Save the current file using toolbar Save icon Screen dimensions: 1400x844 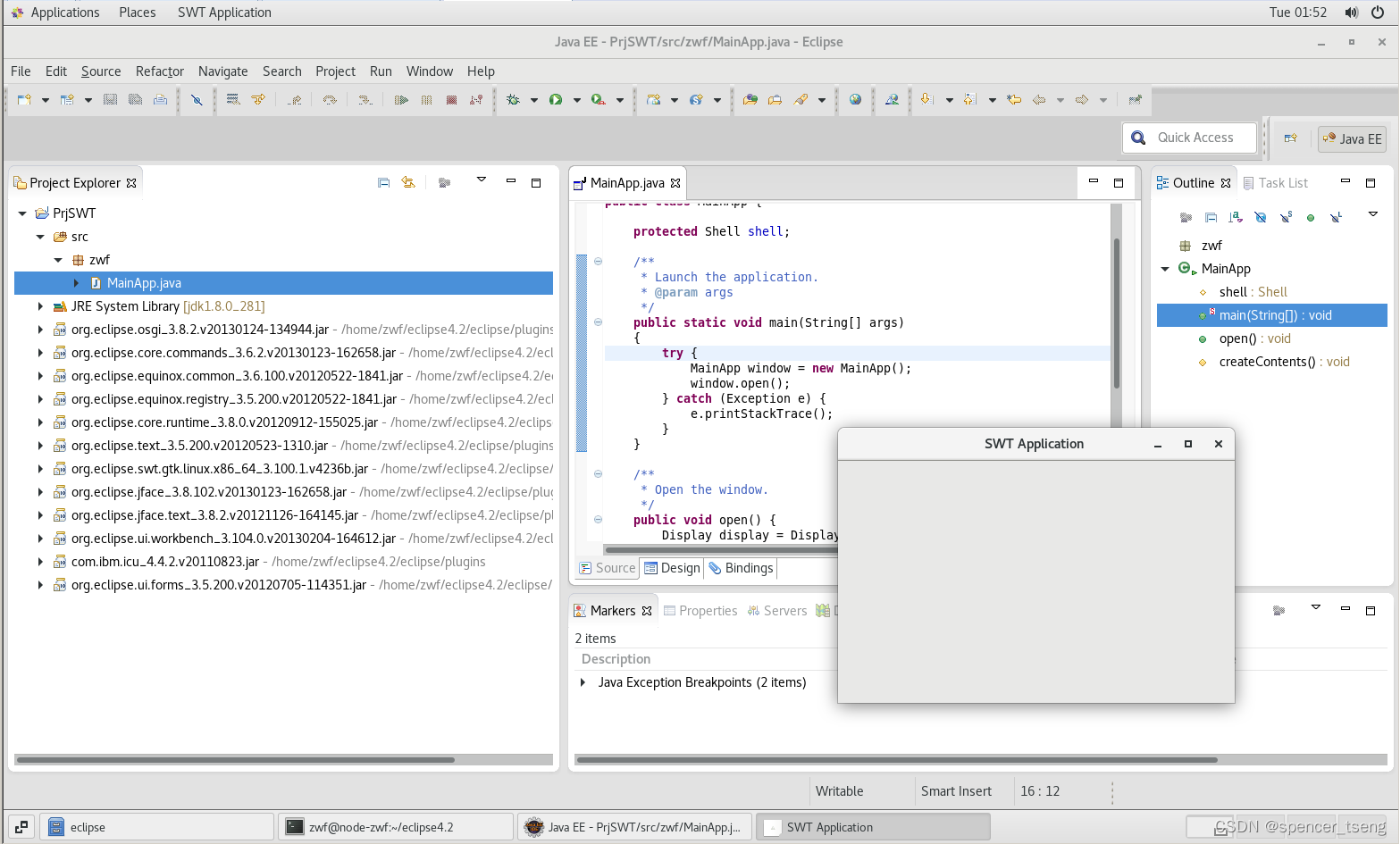pos(109,100)
